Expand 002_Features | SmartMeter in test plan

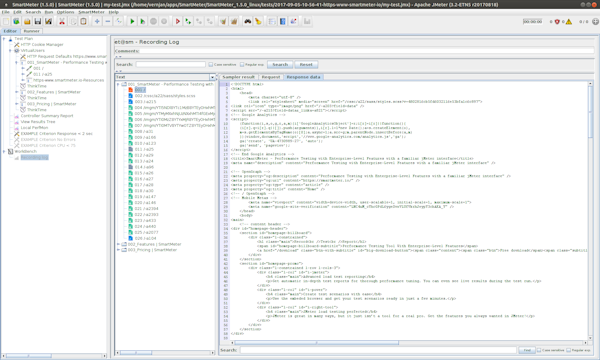(x=16, y=92)
